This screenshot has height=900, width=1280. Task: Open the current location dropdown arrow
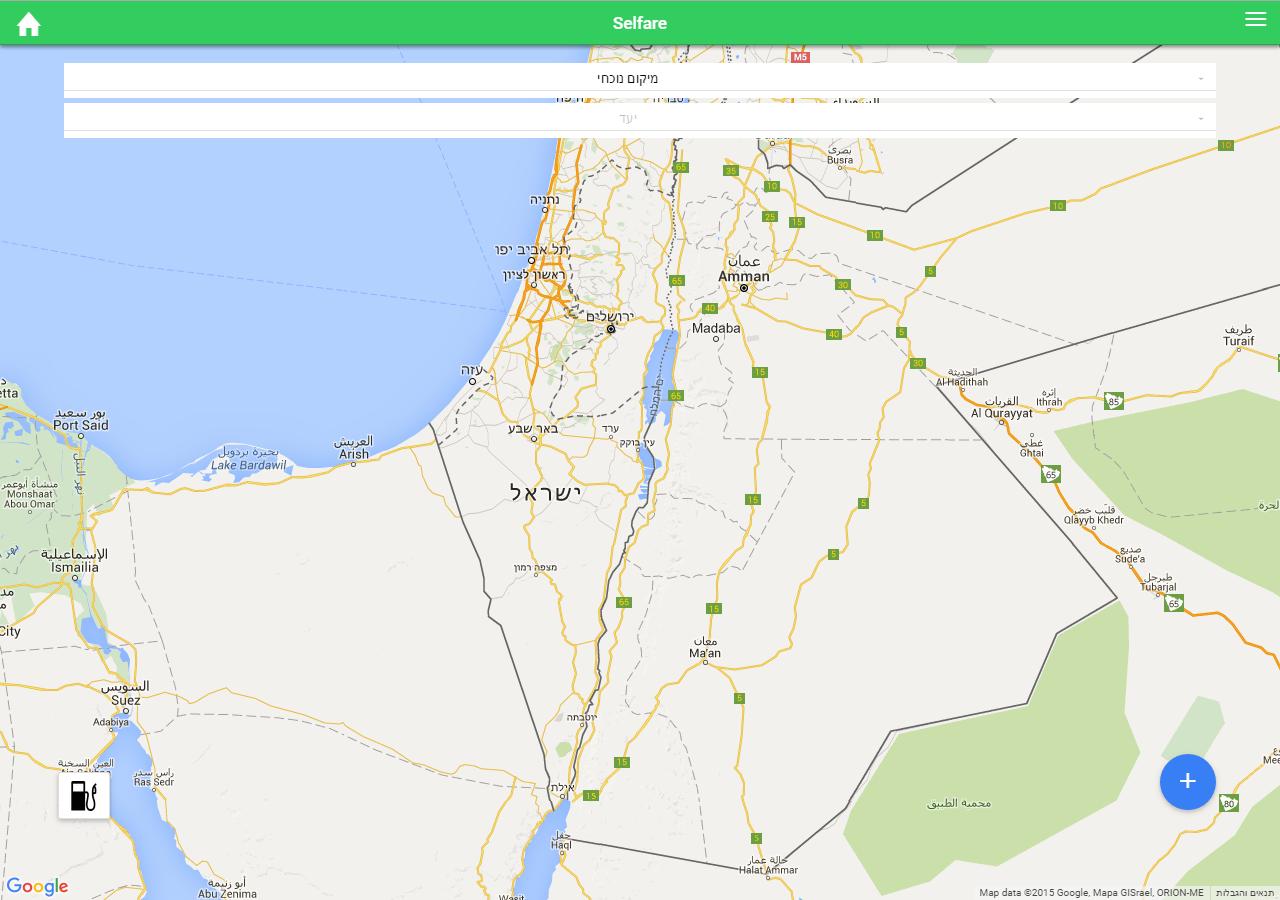tap(1201, 79)
